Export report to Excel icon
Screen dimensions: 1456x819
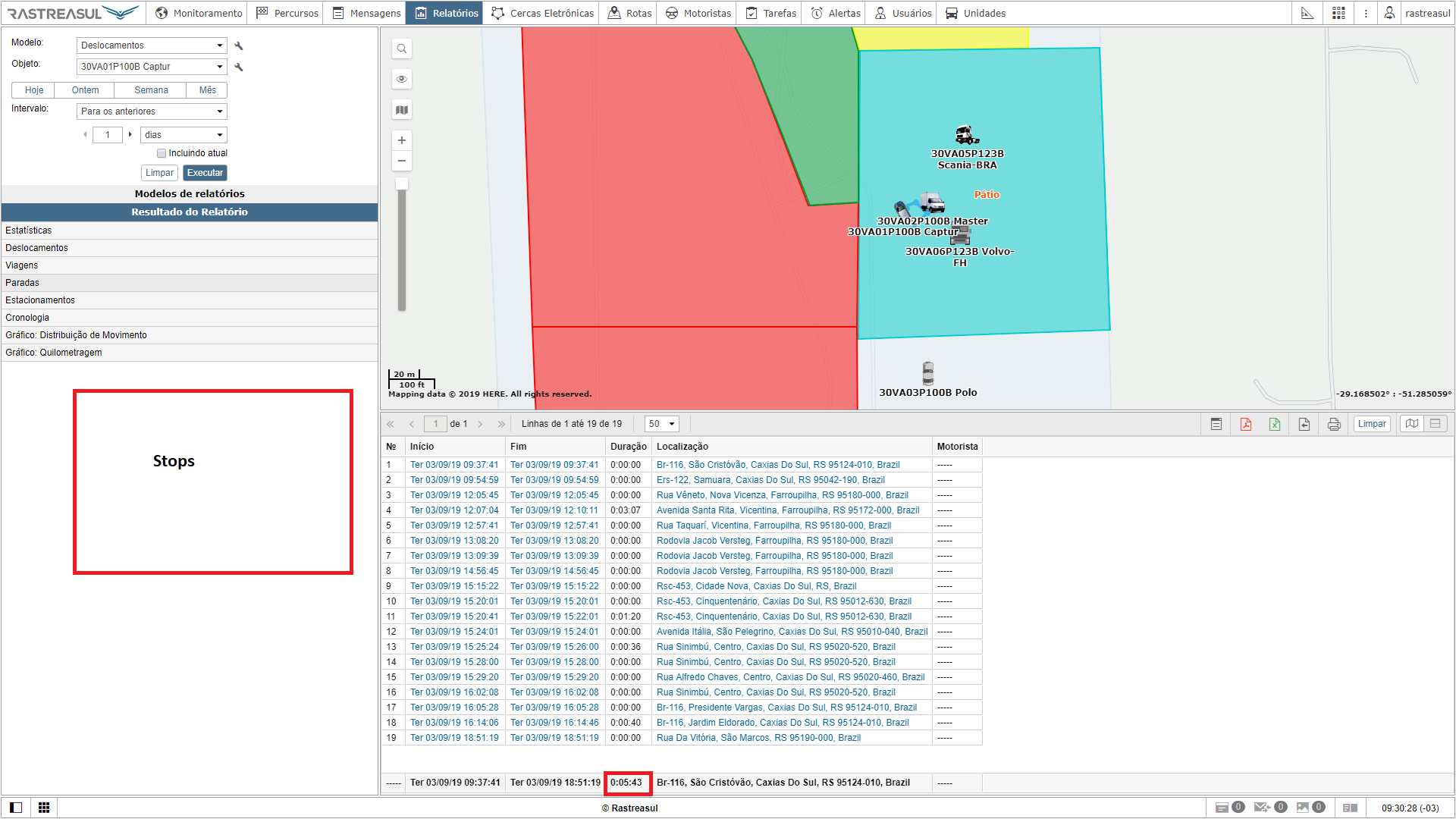click(1275, 424)
